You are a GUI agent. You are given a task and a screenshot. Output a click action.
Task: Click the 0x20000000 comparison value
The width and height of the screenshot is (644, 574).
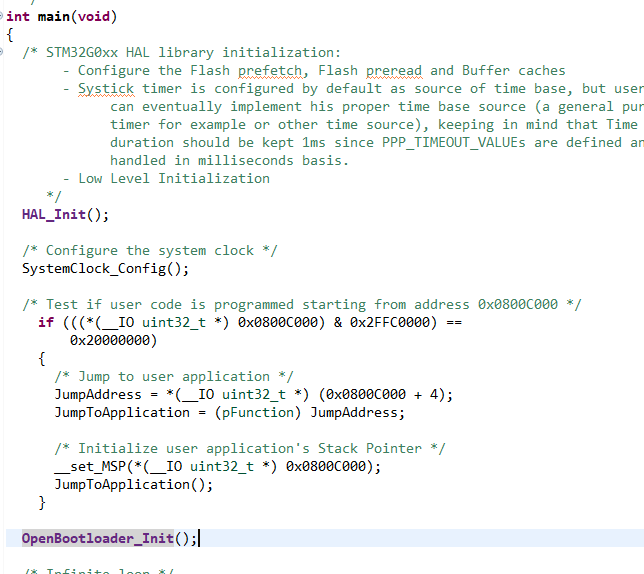[110, 340]
